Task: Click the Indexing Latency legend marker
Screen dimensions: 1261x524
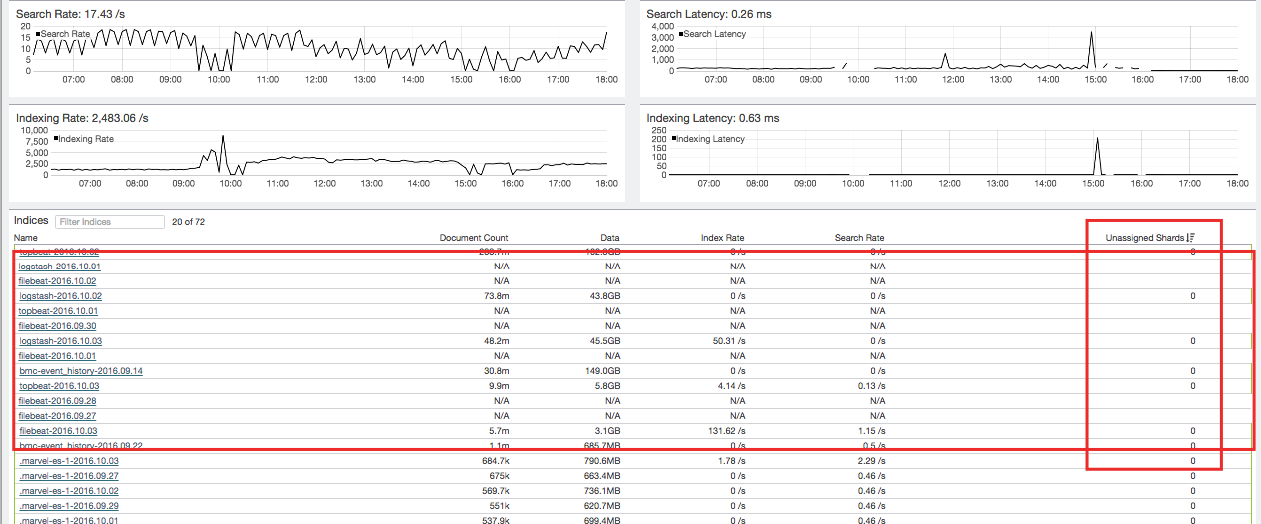Action: click(x=675, y=139)
